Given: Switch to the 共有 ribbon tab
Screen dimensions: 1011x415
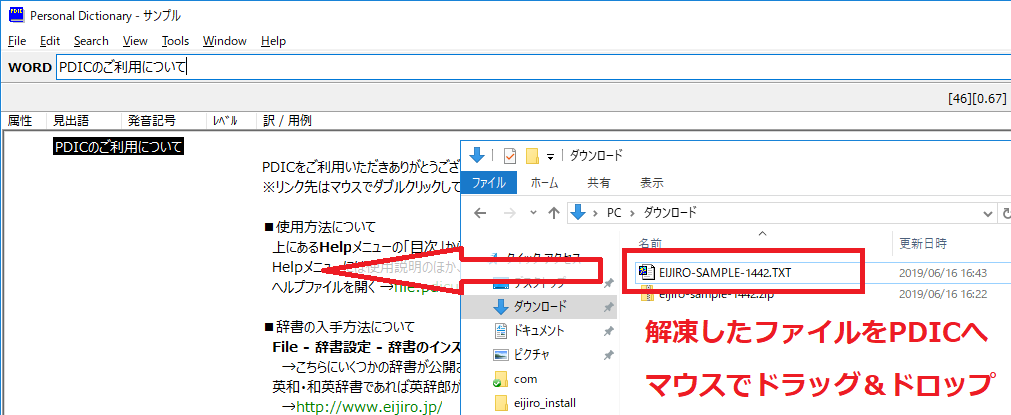Looking at the screenshot, I should [x=599, y=183].
